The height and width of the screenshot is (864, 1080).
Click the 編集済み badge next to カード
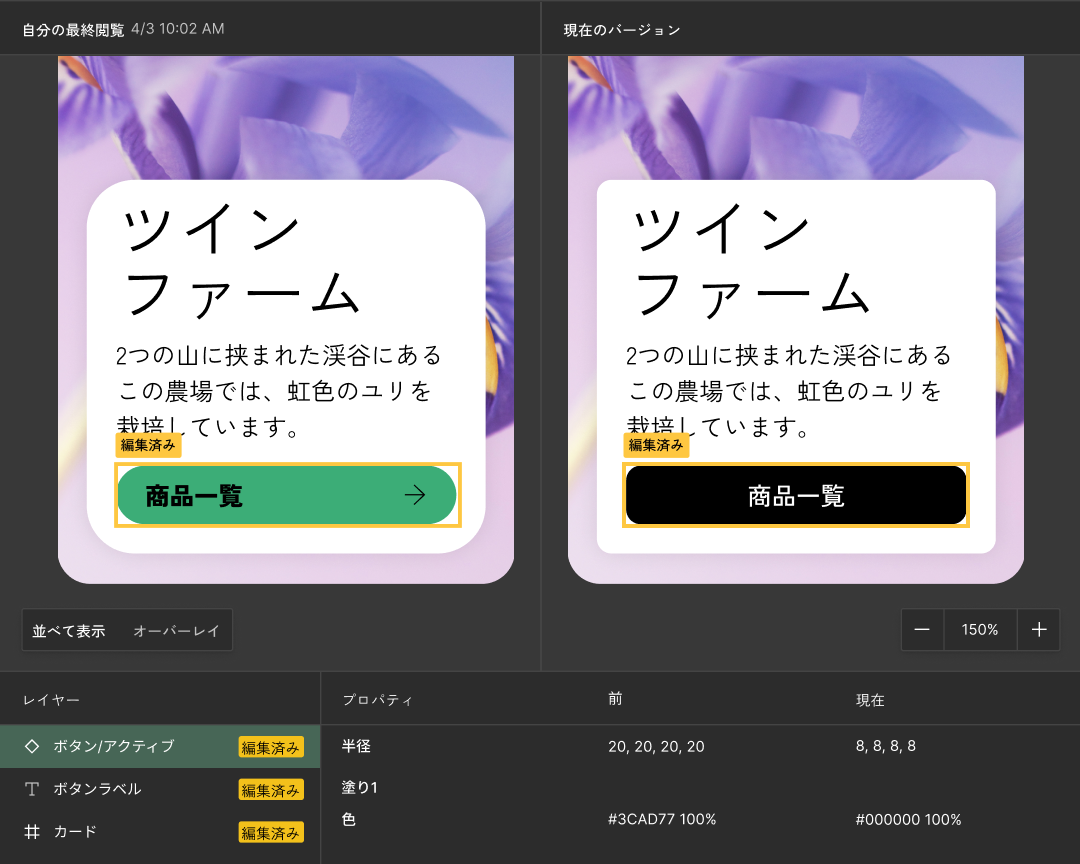271,832
